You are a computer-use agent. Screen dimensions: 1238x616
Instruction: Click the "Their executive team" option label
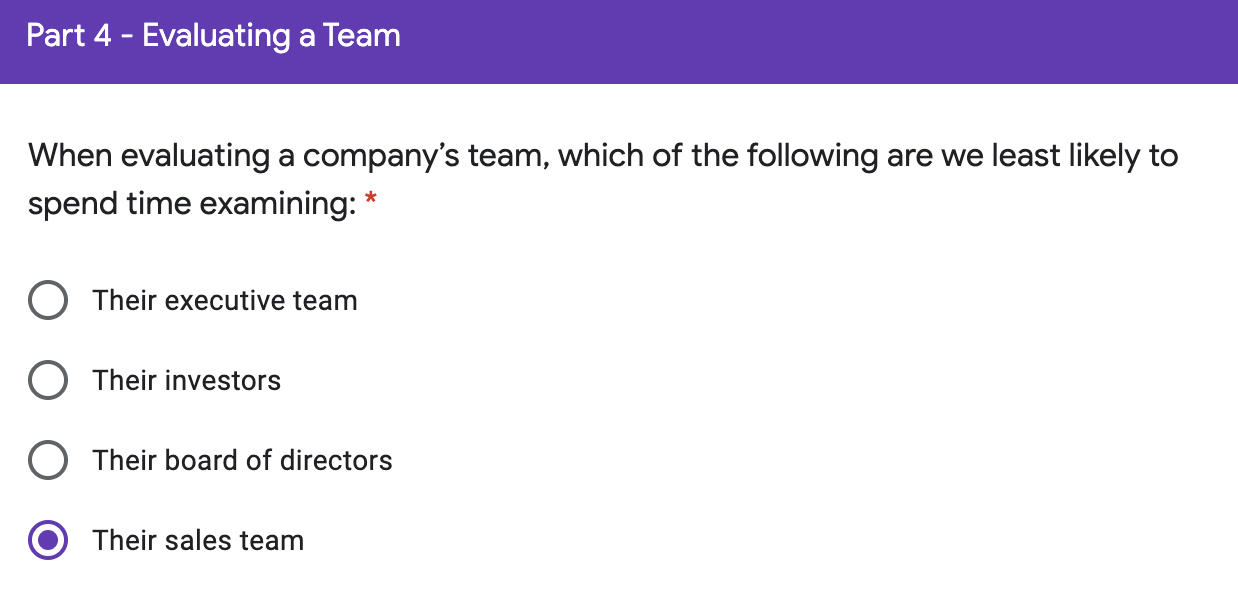[x=225, y=301]
